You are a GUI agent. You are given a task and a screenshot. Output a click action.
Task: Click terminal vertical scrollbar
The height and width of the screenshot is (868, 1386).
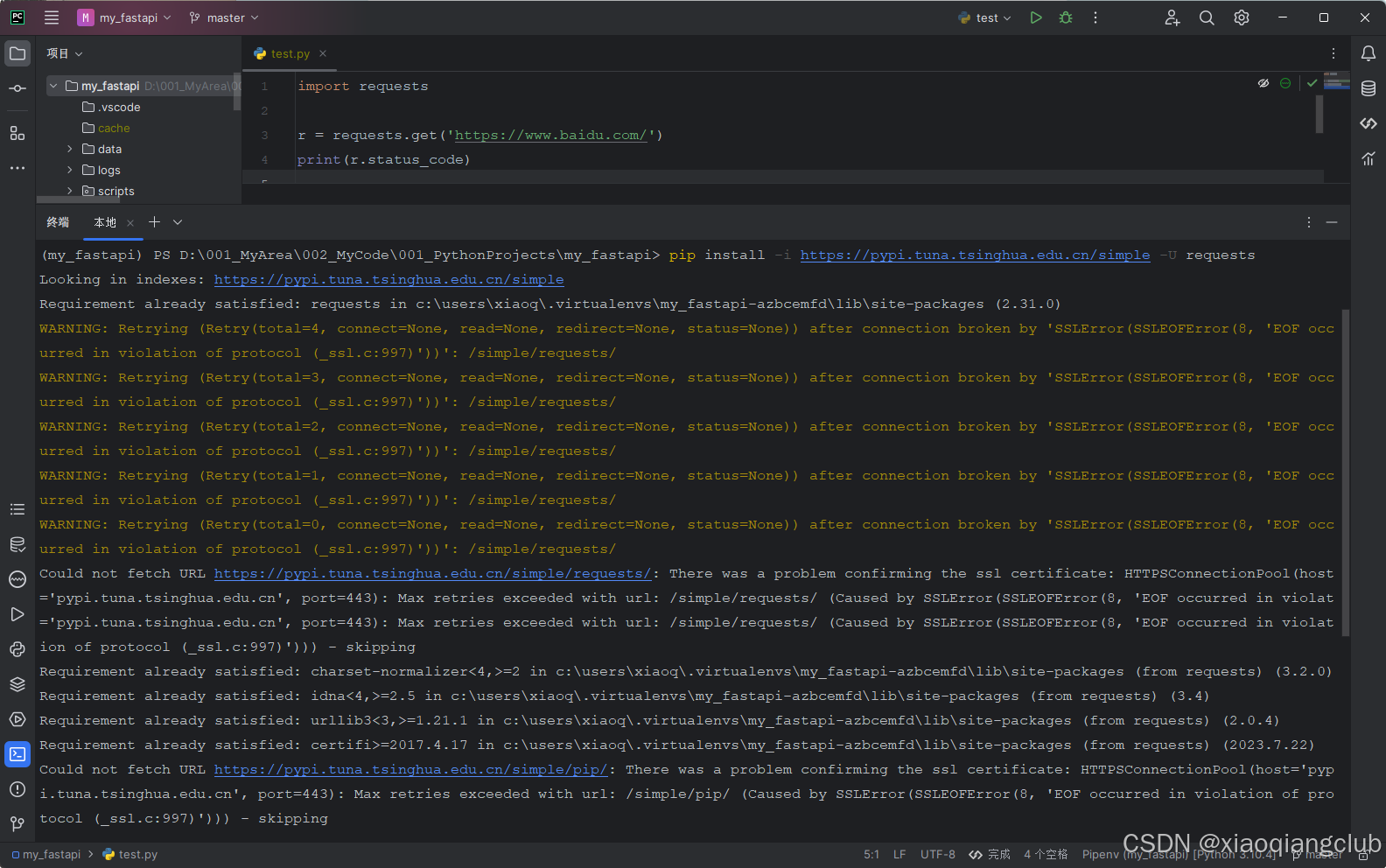click(1346, 472)
